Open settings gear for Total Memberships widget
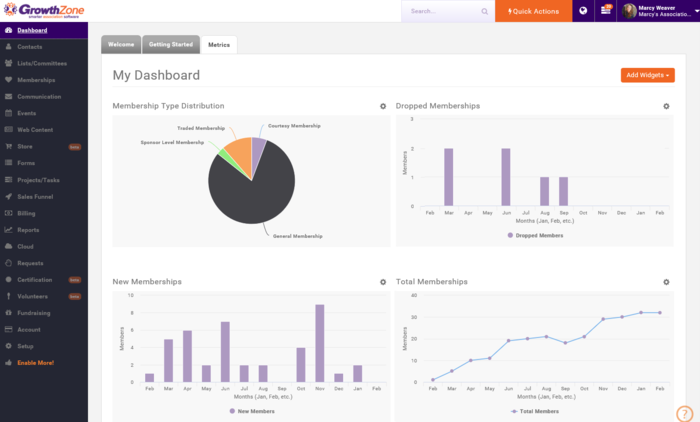Viewport: 700px width, 422px height. pos(666,282)
